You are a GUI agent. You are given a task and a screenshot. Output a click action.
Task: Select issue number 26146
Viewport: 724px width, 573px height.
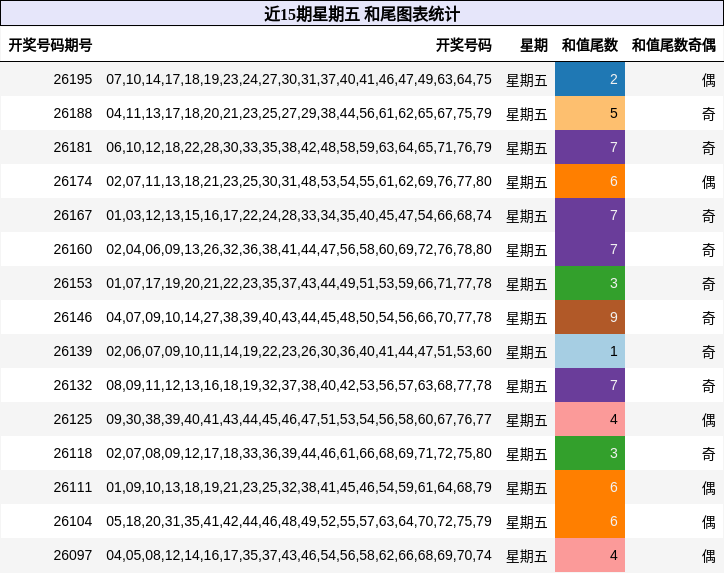click(x=73, y=318)
